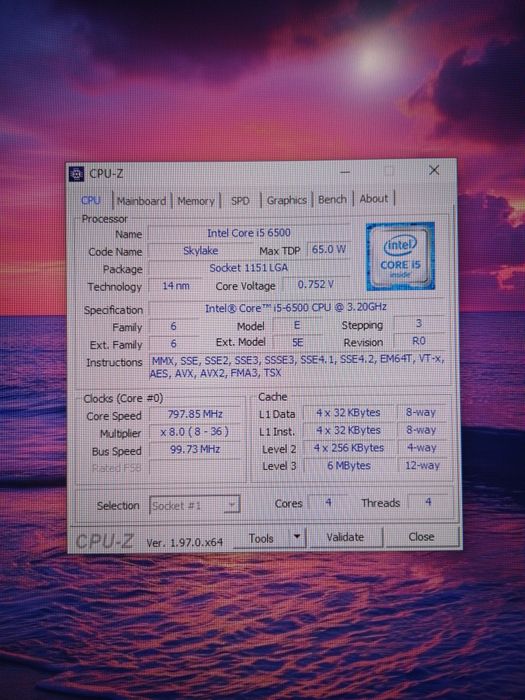Open the Mainboard tab
Image resolution: width=525 pixels, height=700 pixels.
pos(141,201)
